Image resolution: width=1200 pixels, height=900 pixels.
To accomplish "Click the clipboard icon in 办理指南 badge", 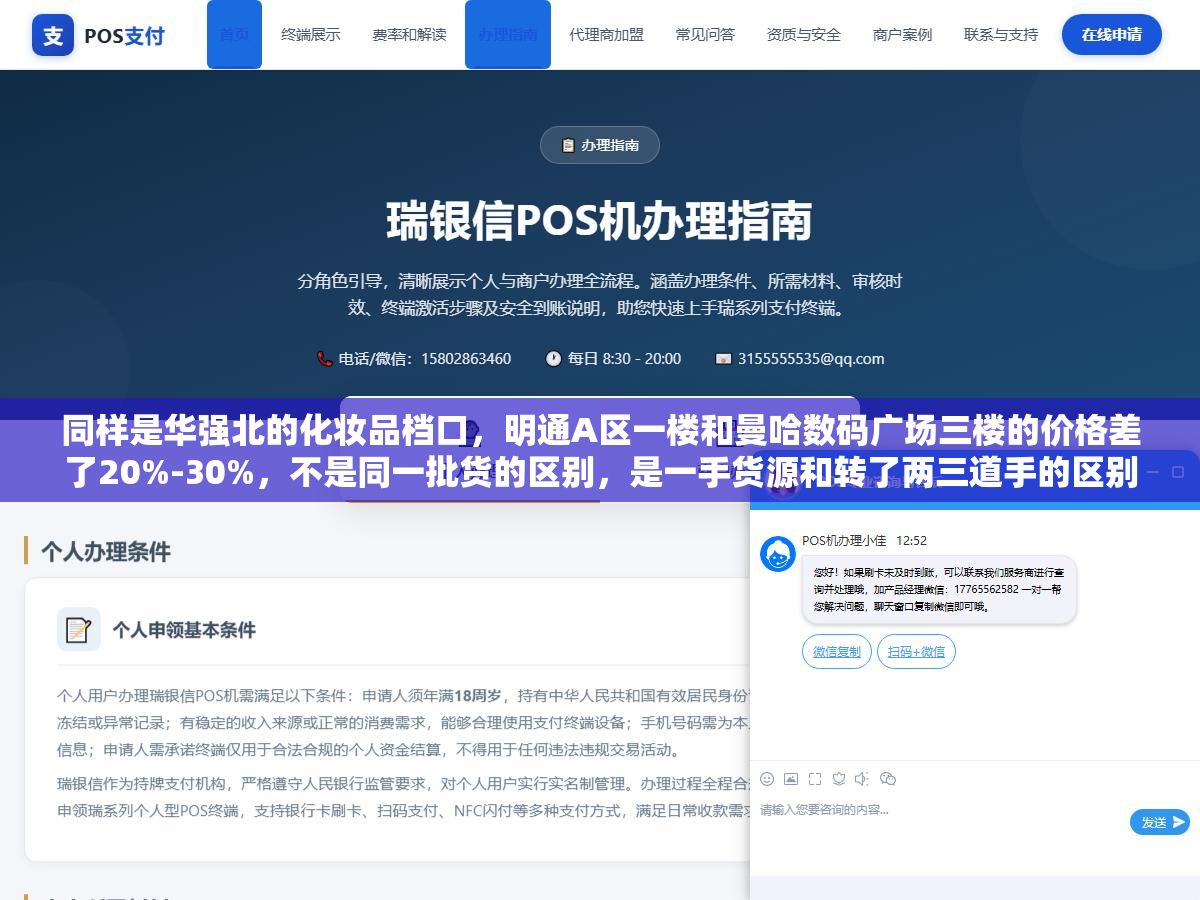I will coord(568,145).
